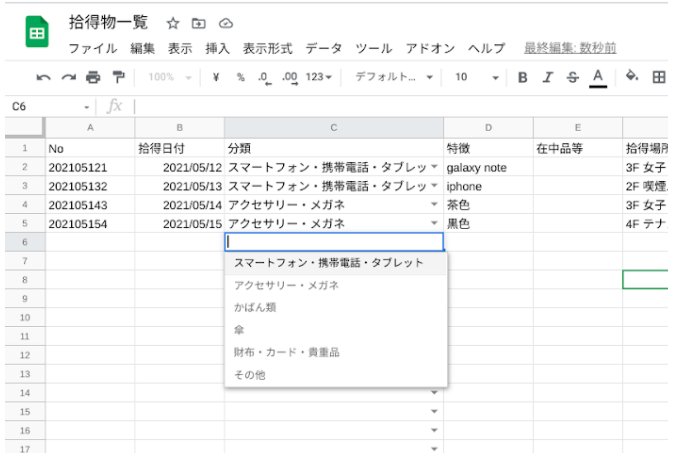Format as percent
This screenshot has height=455, width=674.
(241, 77)
